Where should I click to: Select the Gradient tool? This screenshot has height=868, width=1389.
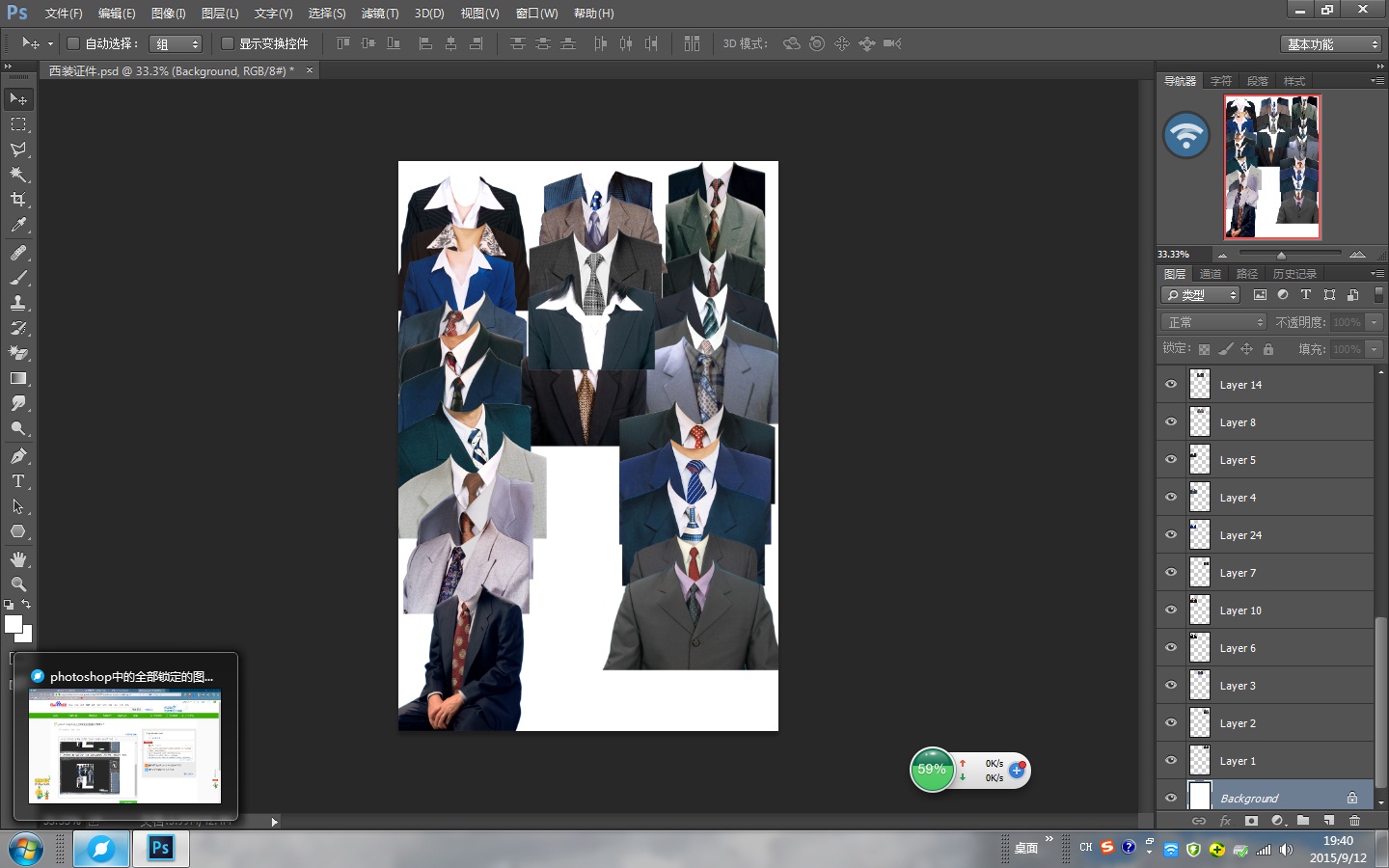coord(18,378)
